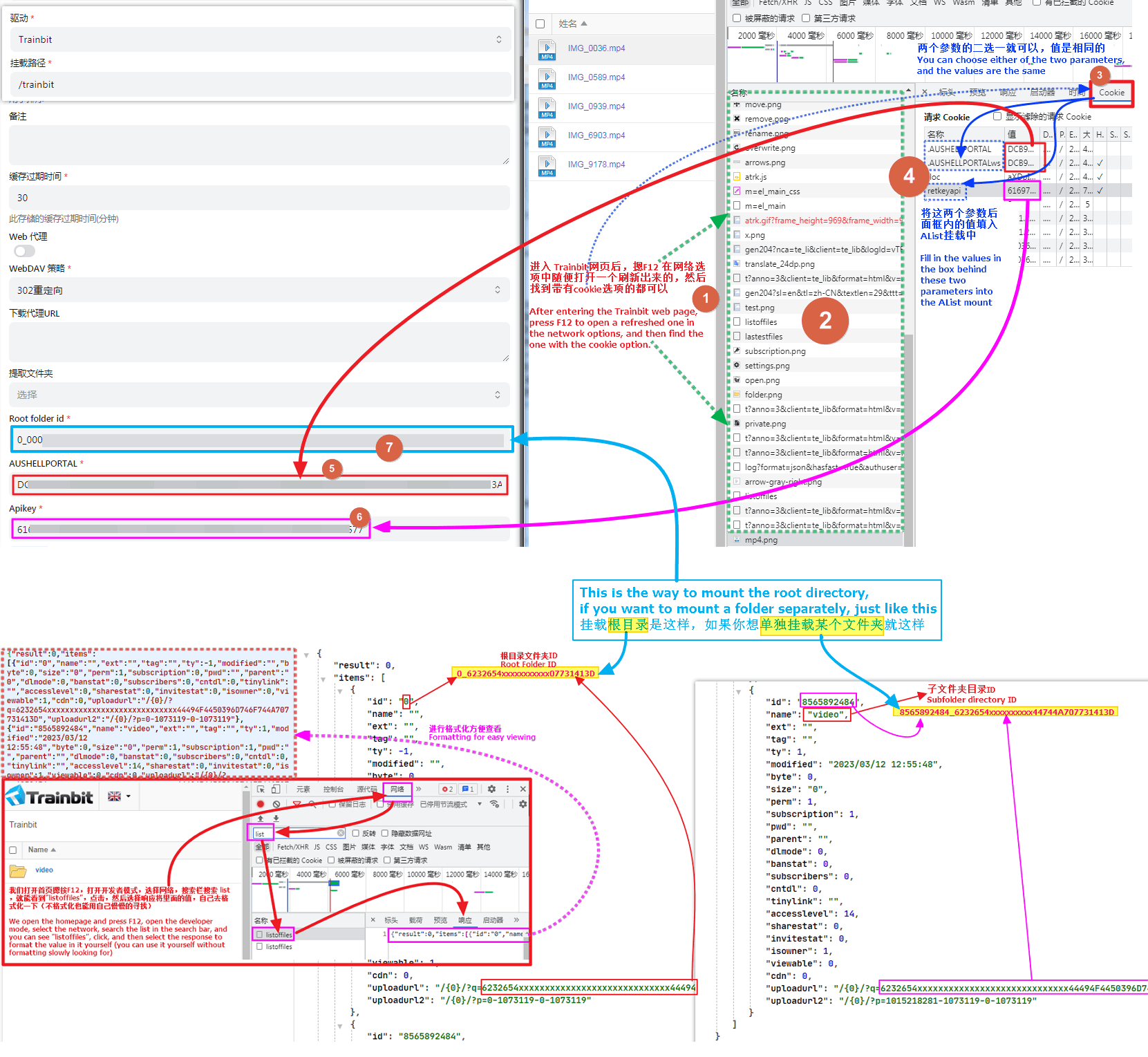Clear the 'list' filter with X icon
The image size is (1148, 1057).
coord(341,833)
